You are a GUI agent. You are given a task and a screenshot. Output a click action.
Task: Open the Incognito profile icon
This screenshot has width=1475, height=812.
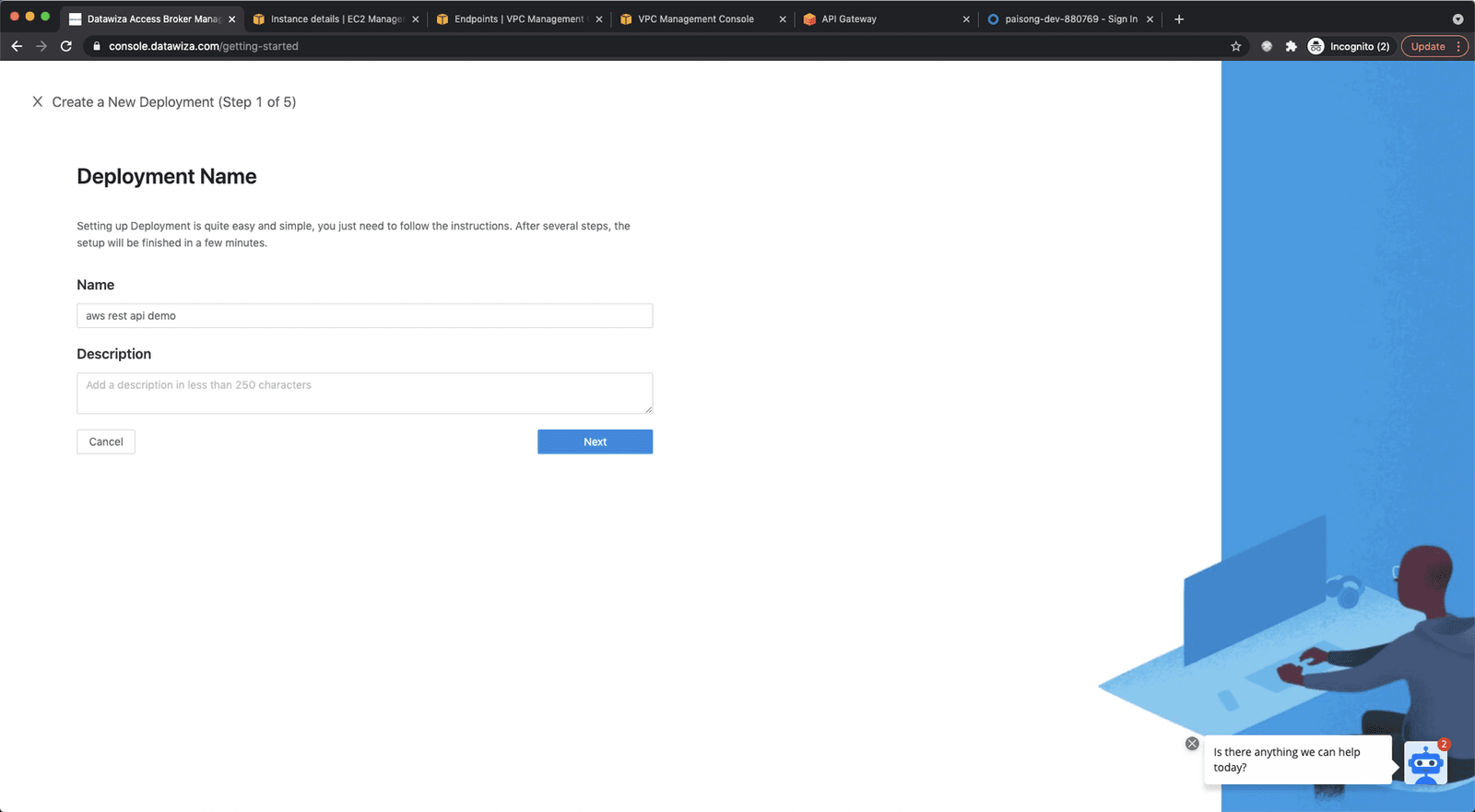pos(1316,46)
